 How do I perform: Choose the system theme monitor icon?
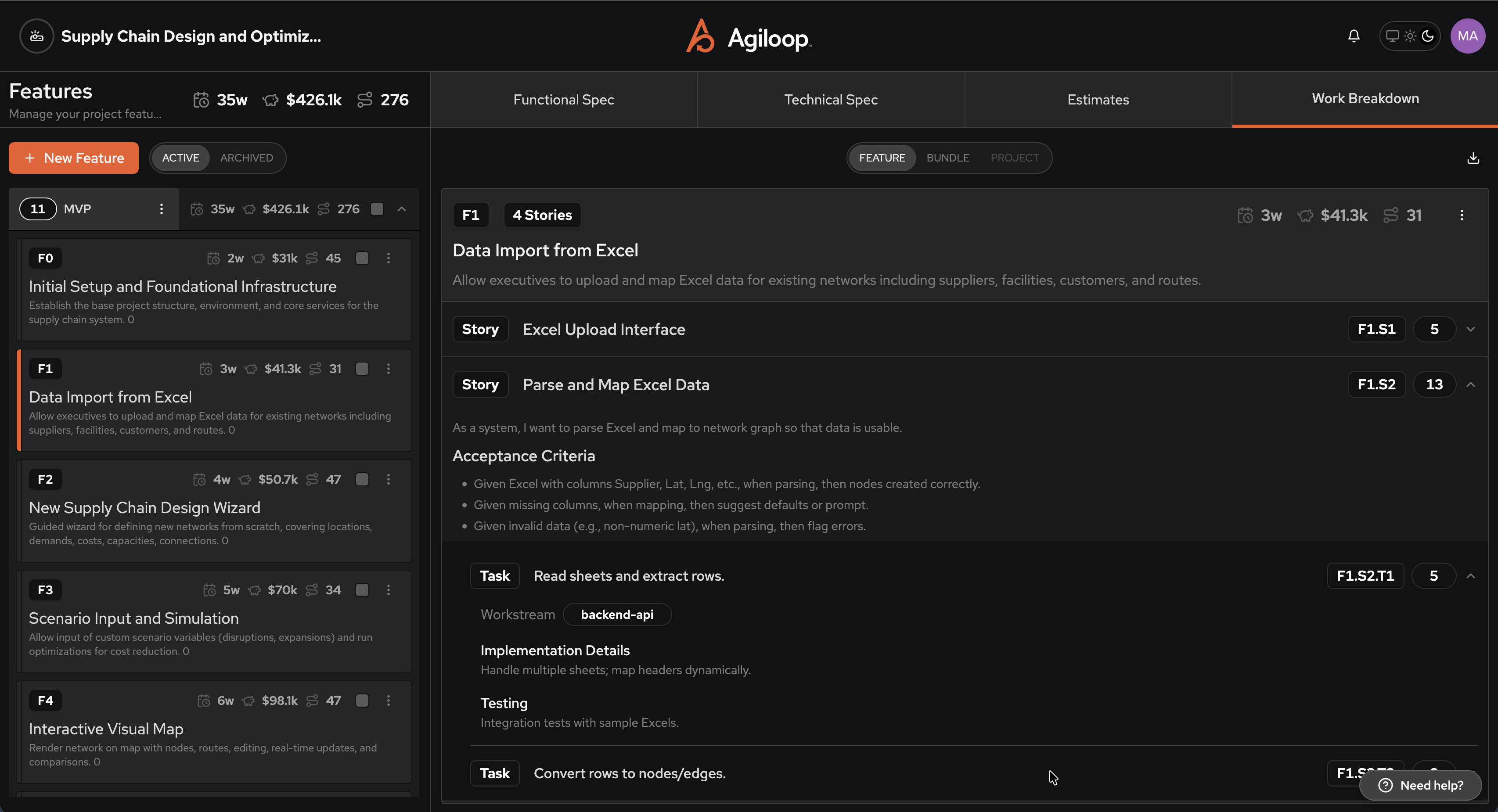click(x=1392, y=36)
